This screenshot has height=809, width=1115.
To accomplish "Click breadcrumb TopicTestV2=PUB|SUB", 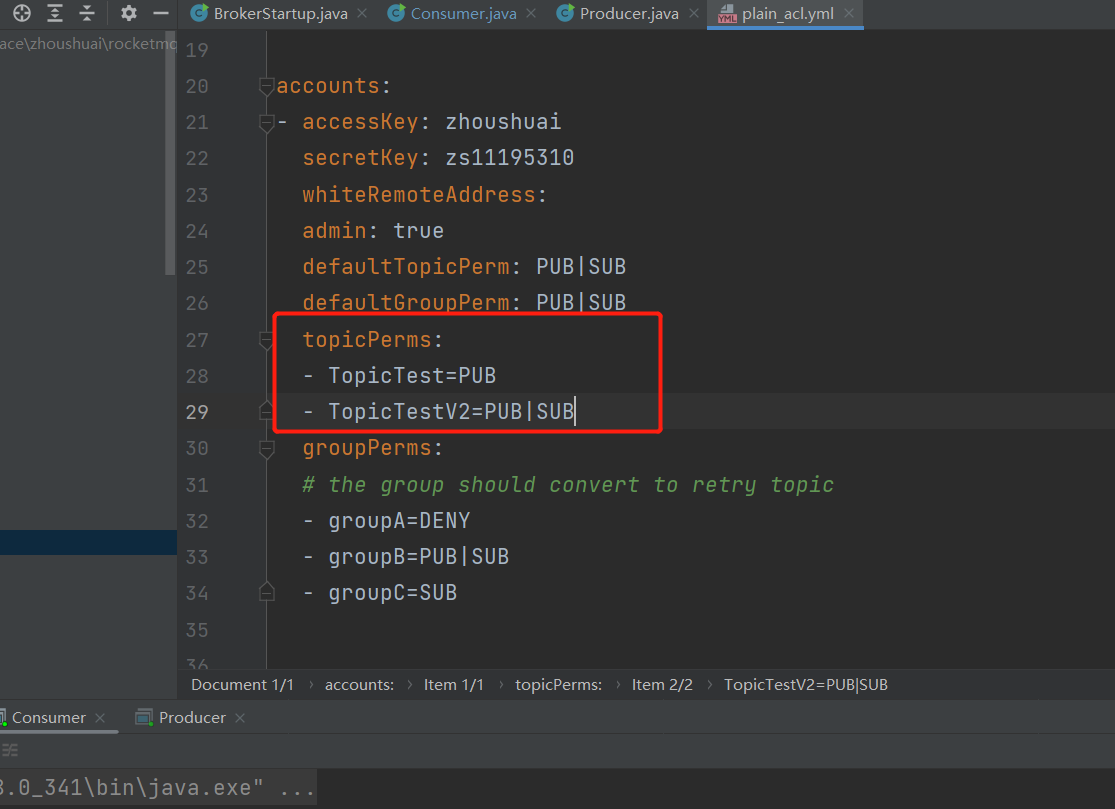I will point(806,685).
